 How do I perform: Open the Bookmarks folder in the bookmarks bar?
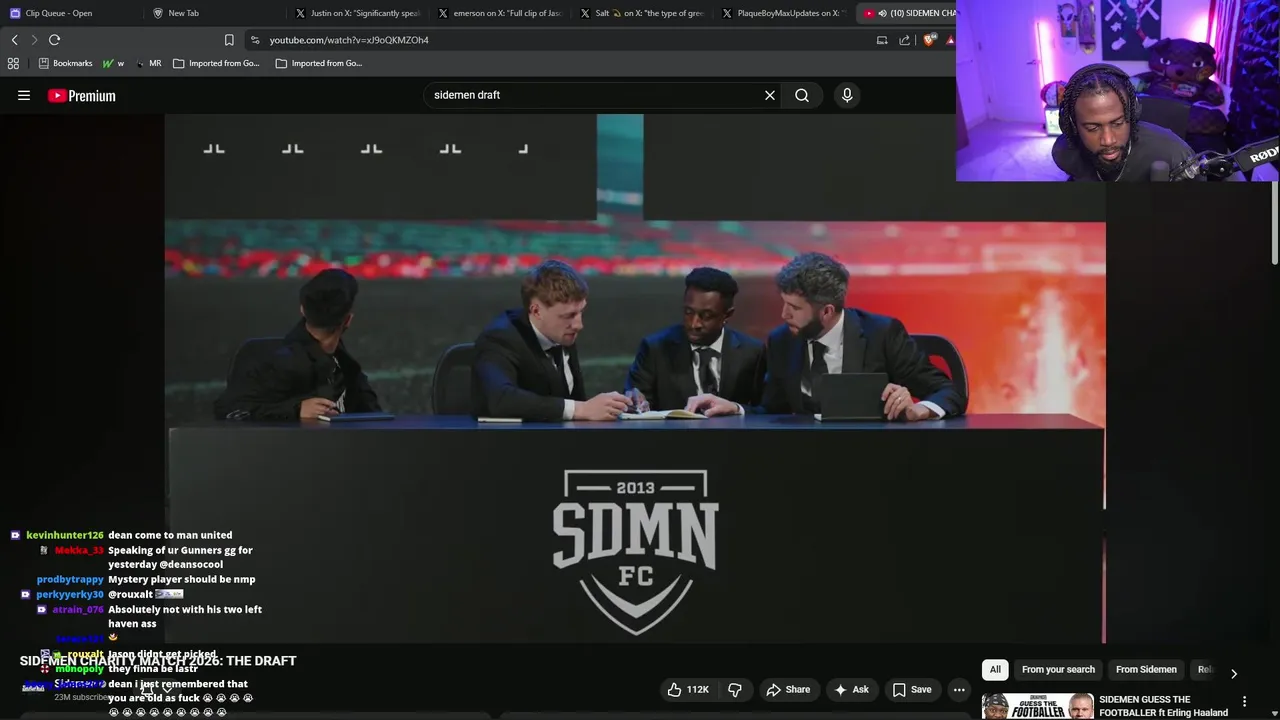65,63
